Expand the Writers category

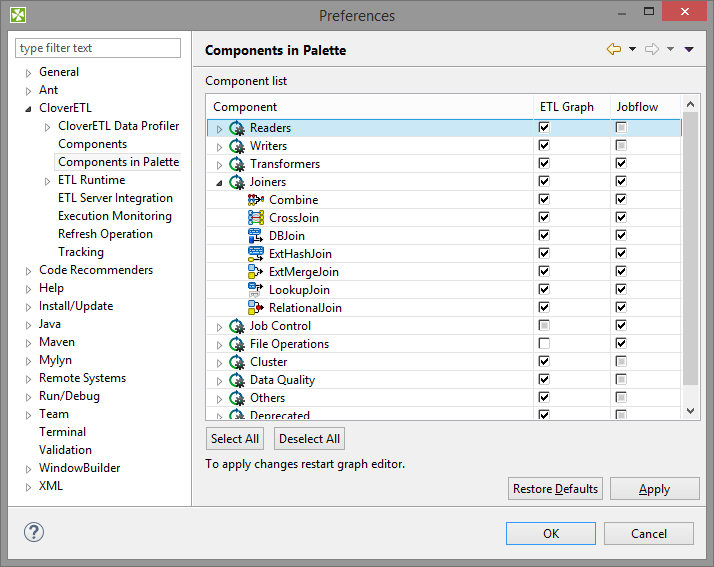point(219,146)
